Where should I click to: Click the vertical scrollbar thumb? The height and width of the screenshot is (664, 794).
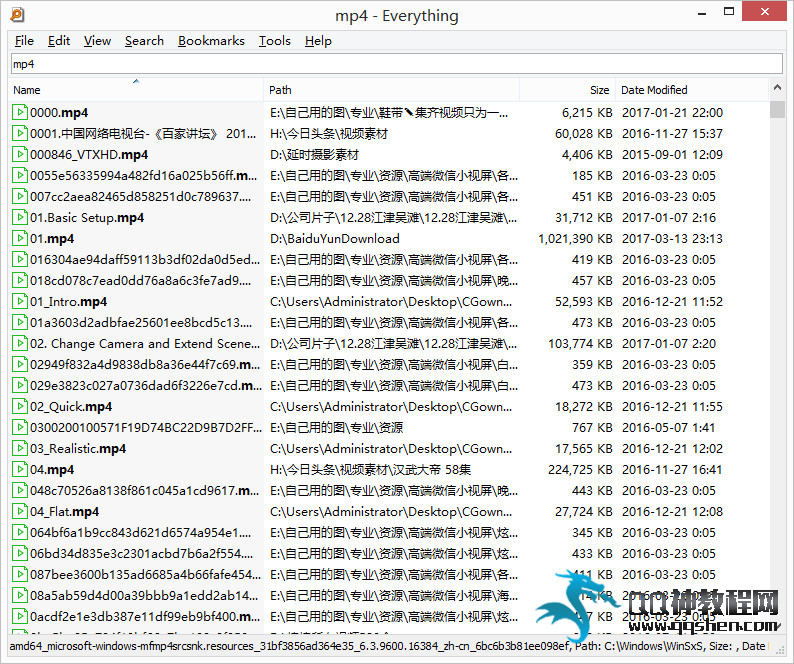[x=777, y=109]
